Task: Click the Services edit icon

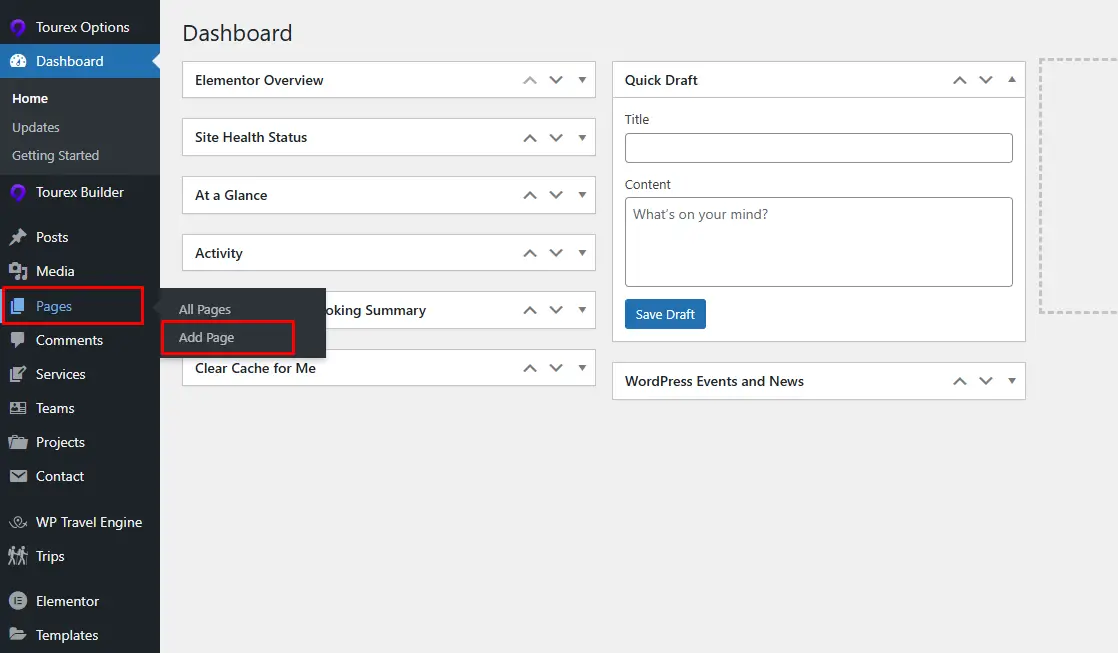Action: (x=18, y=374)
